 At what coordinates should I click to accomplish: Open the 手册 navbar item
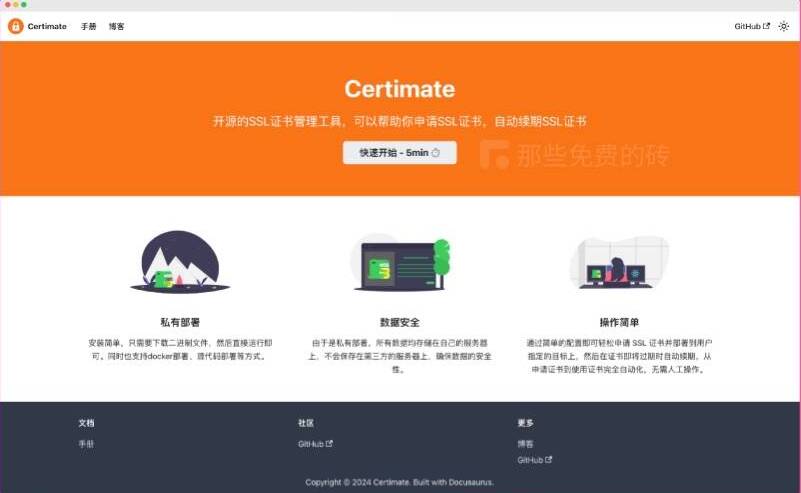[x=89, y=26]
